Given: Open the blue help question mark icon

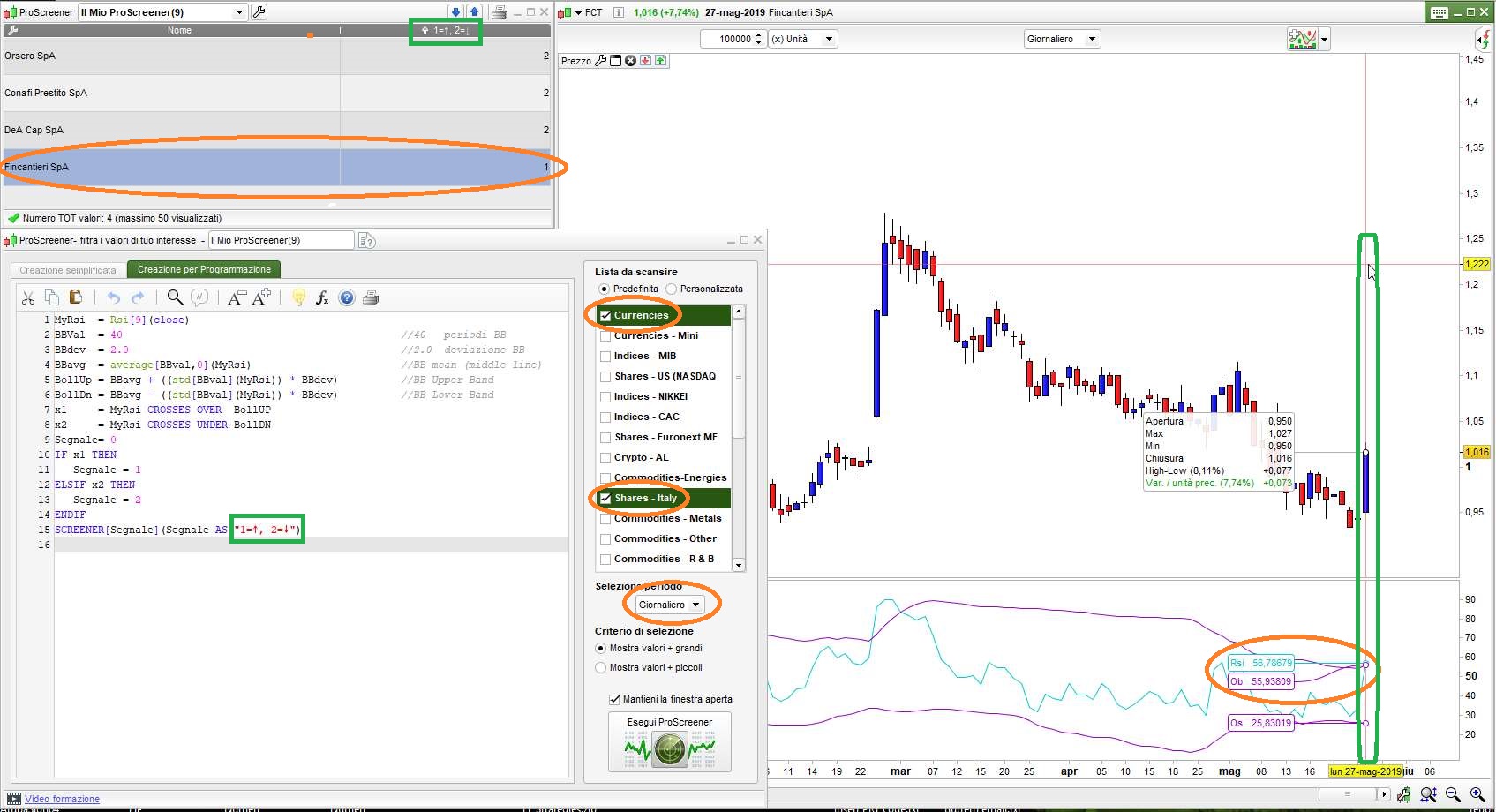Looking at the screenshot, I should [x=347, y=297].
